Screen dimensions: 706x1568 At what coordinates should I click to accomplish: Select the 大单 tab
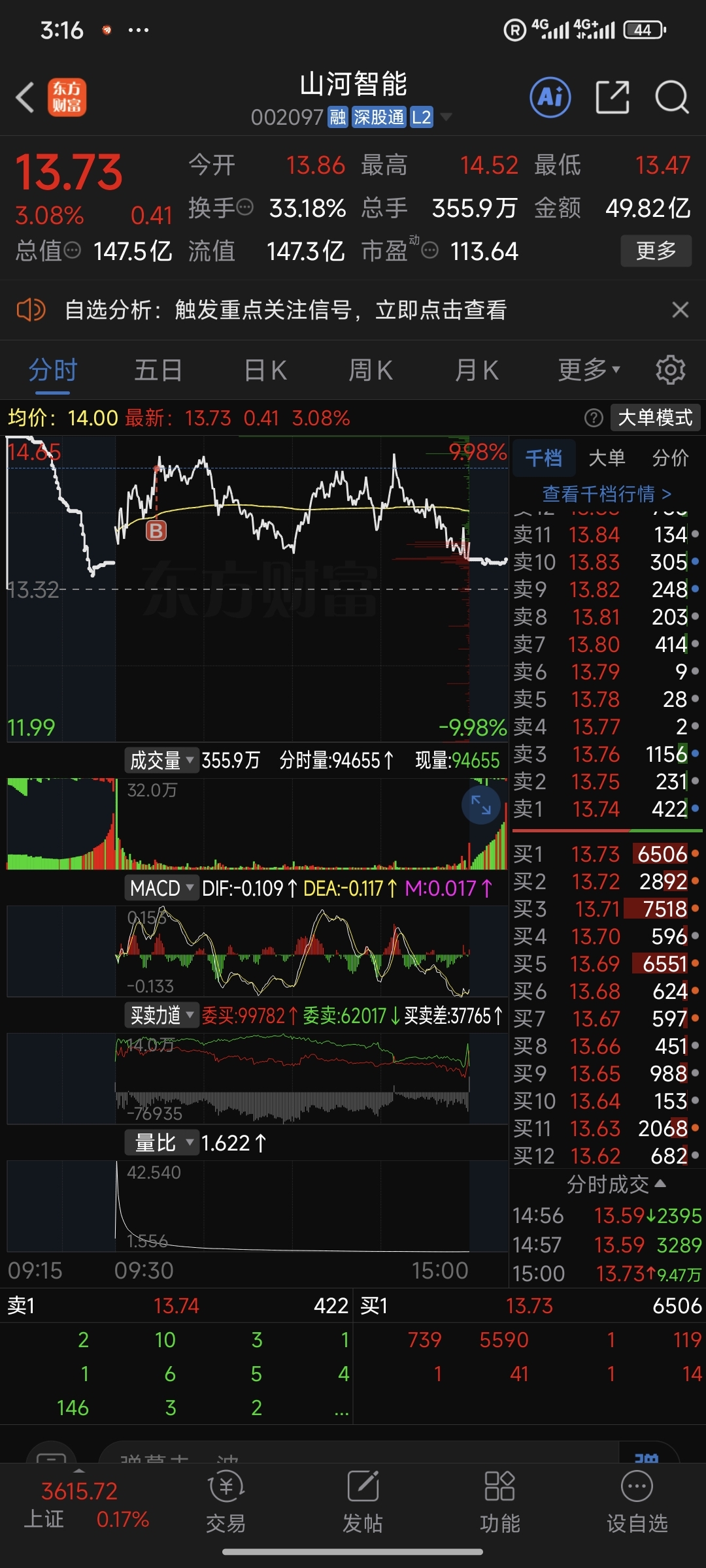607,458
